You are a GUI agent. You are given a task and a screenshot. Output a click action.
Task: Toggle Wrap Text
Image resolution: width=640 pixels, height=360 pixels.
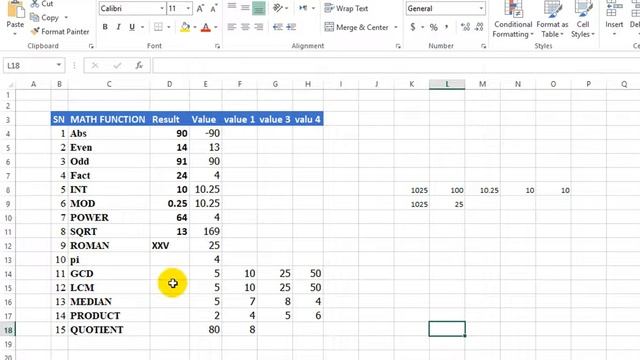[346, 8]
